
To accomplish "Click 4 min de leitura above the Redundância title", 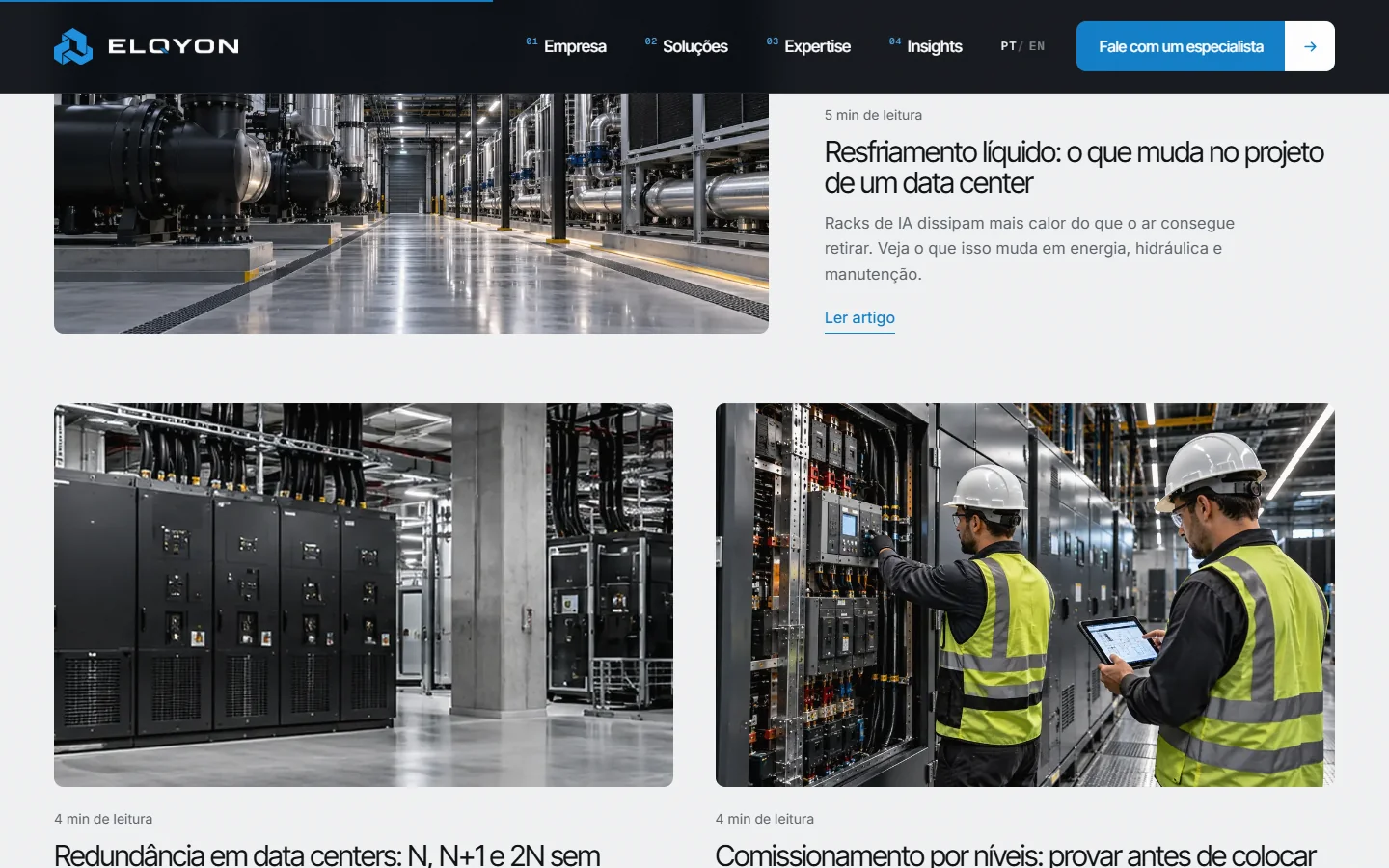I will point(103,819).
